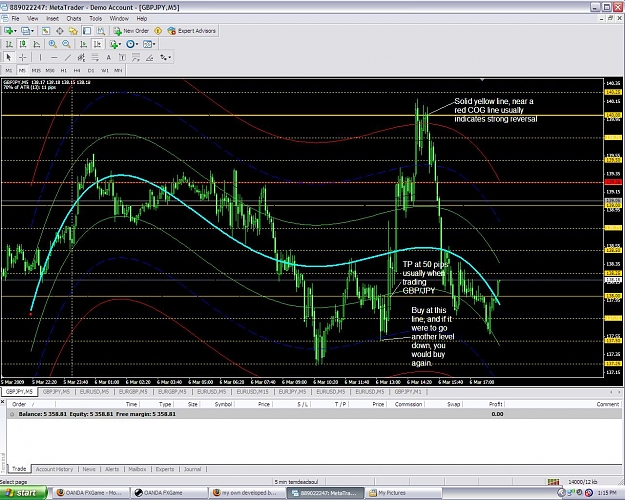Open the Strategy Tester icon
This screenshot has width=625, height=500.
point(100,31)
